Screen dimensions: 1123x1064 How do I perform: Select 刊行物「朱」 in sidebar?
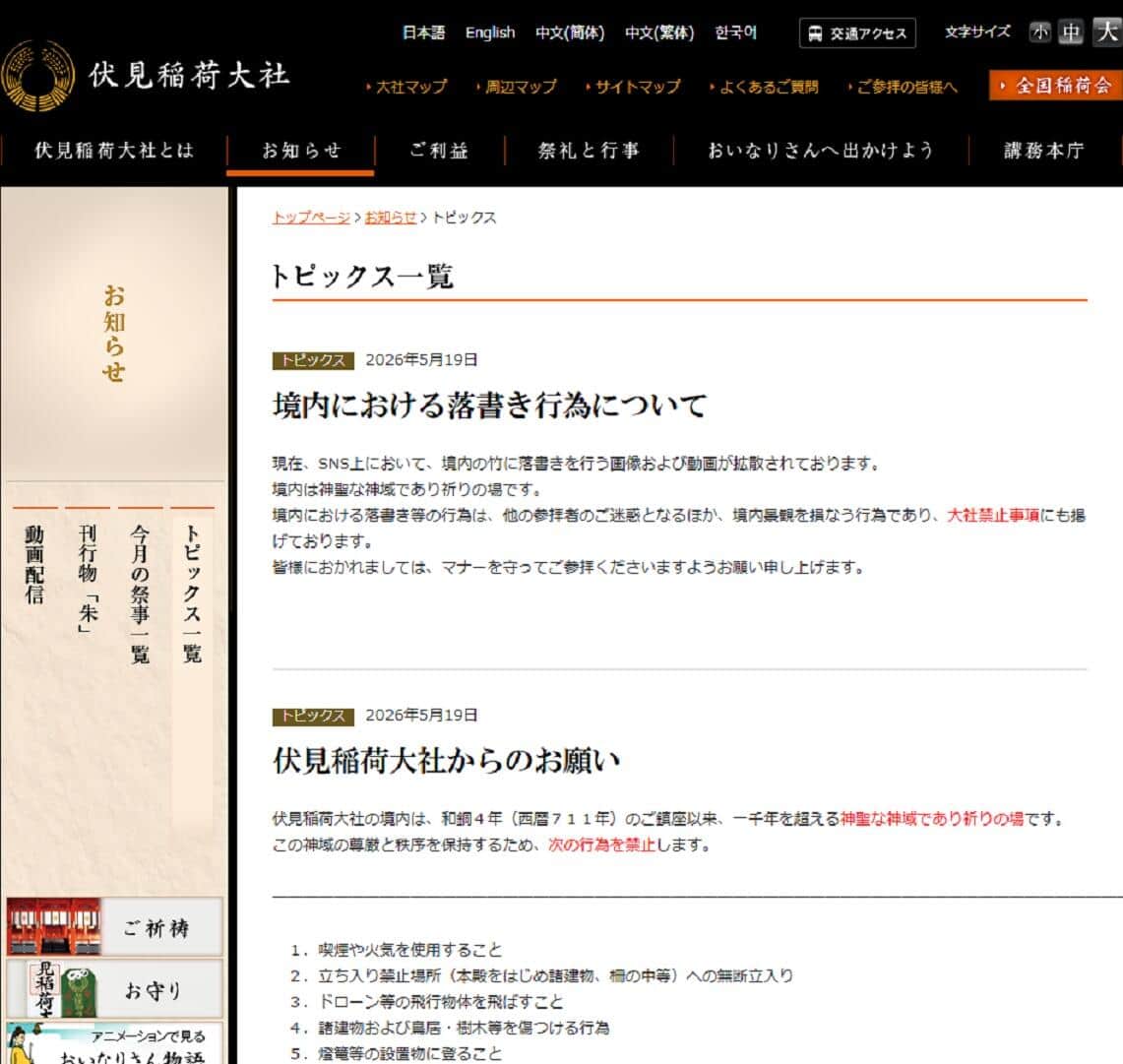[x=87, y=579]
